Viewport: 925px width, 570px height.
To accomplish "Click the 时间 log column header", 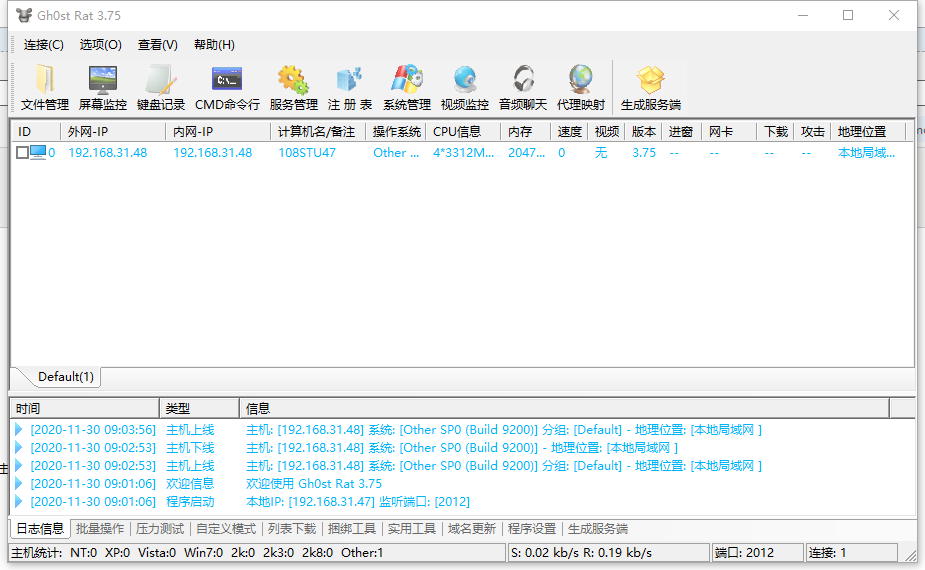I will point(85,408).
